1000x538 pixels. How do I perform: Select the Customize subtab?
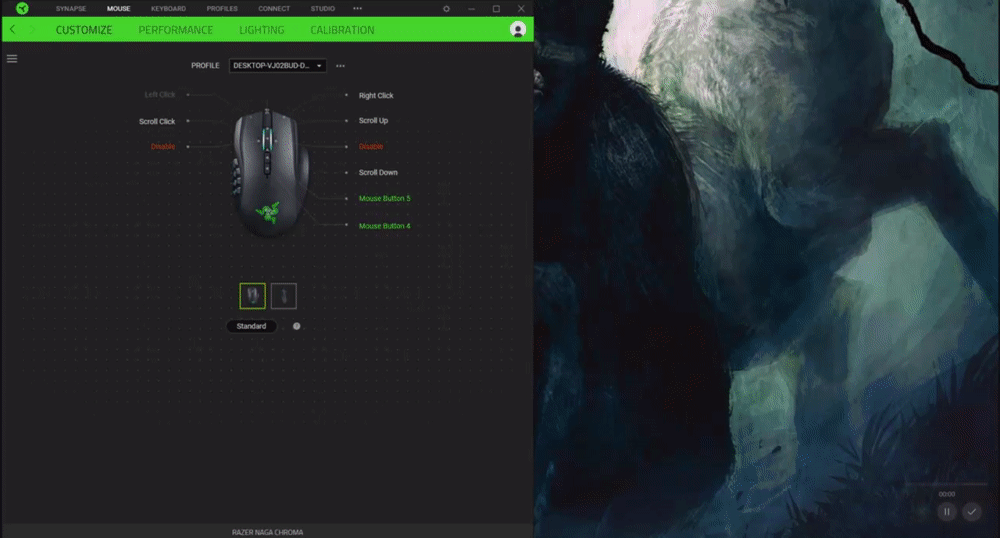pos(84,30)
